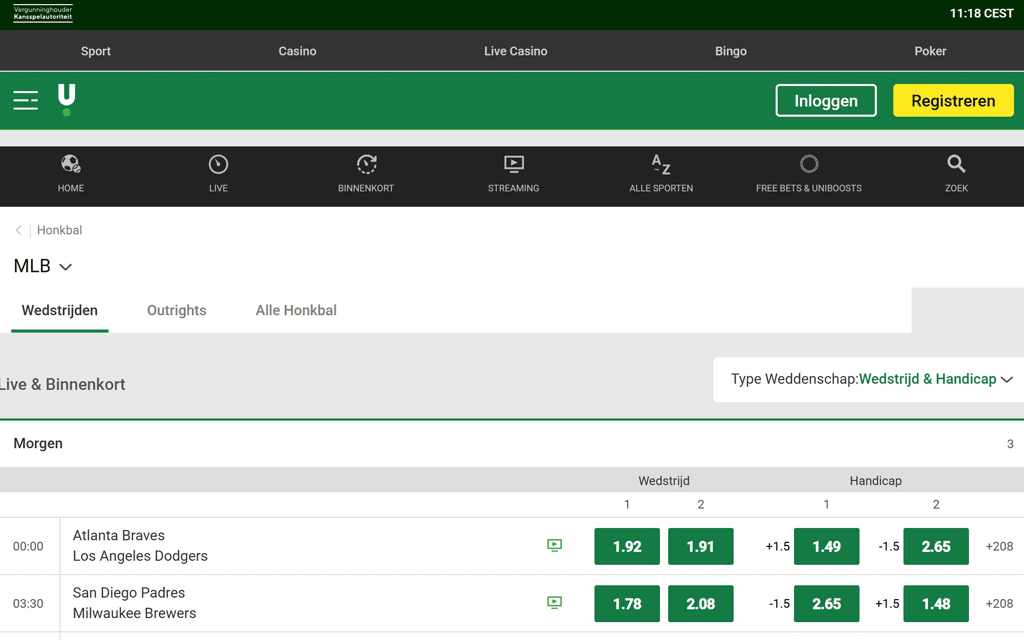Image resolution: width=1024 pixels, height=640 pixels.
Task: Open +208 more bets for Braves game
Action: pyautogui.click(x=999, y=547)
